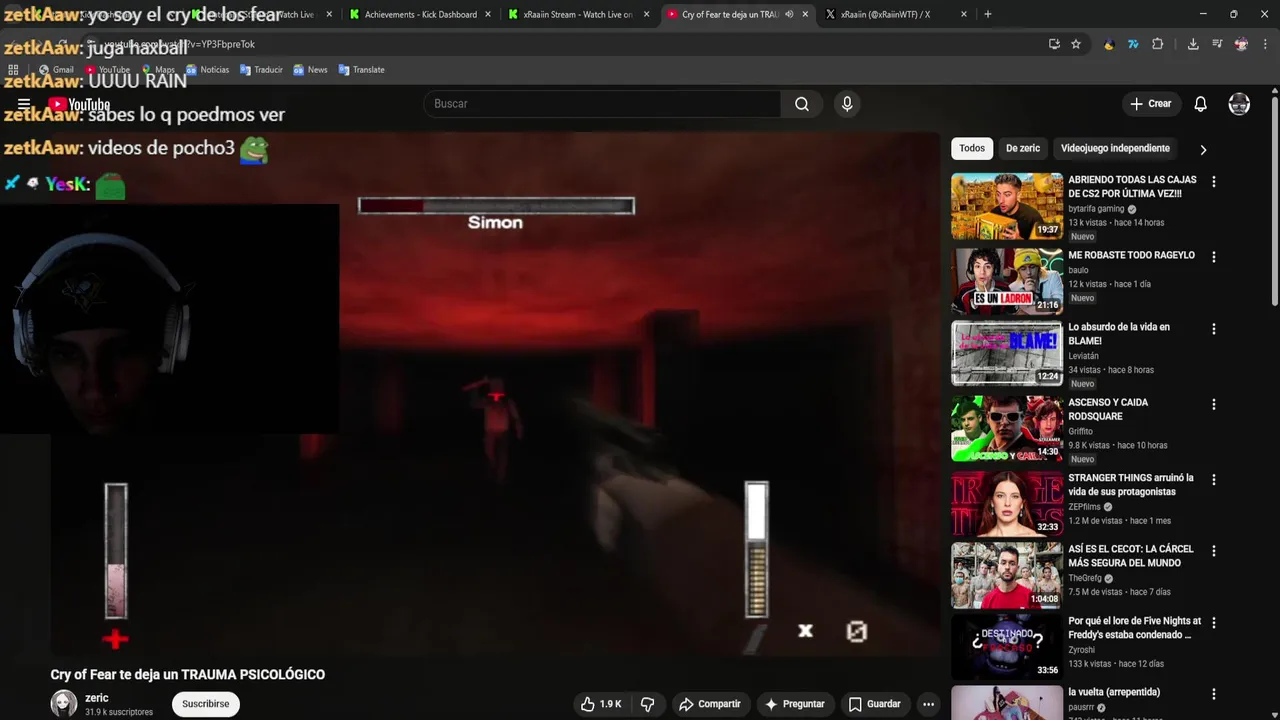Open the ME ROBASTE TODO RAGEYLO thumbnail

click(1007, 282)
